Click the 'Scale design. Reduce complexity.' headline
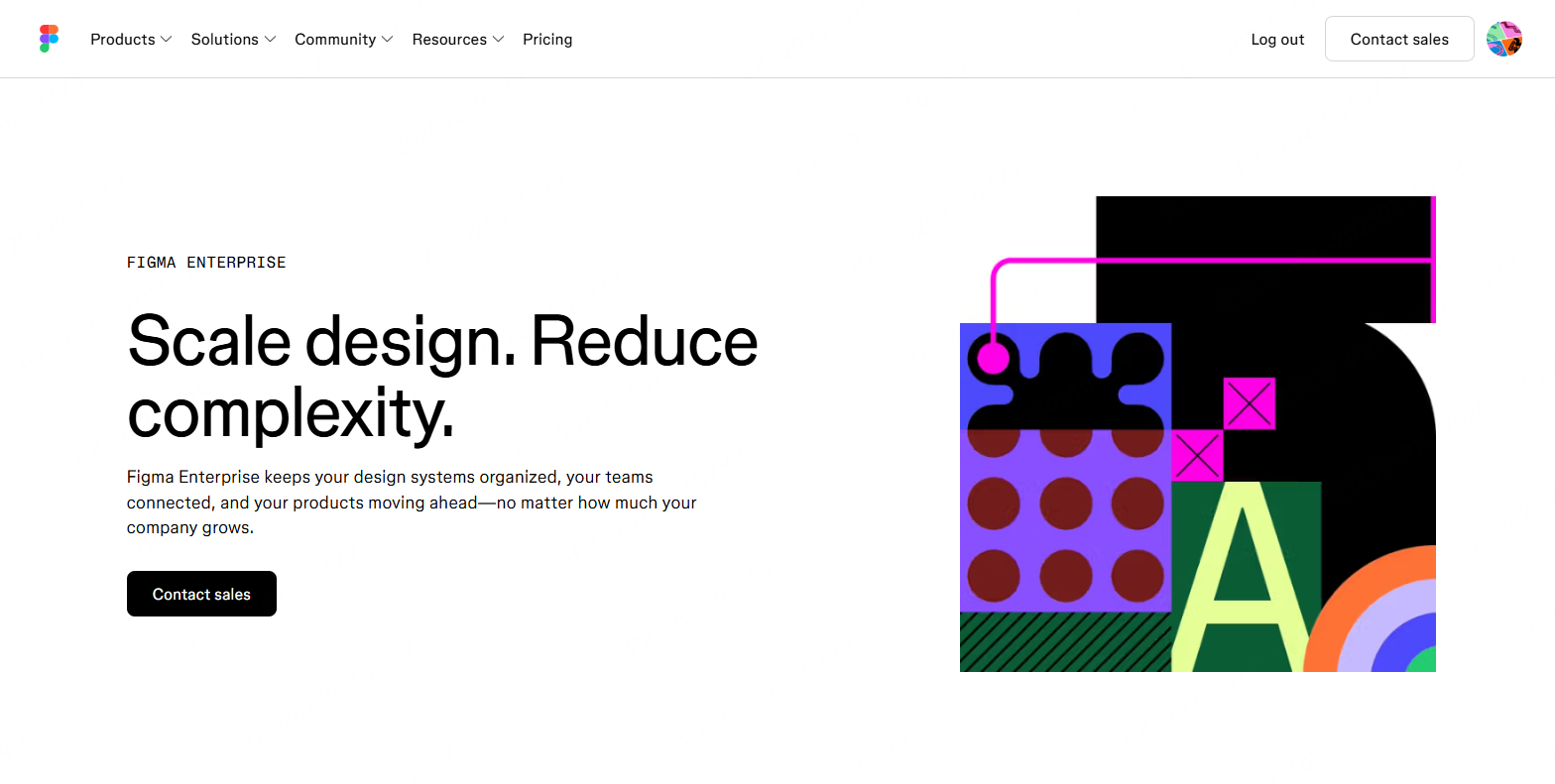The height and width of the screenshot is (784, 1555). 442,377
